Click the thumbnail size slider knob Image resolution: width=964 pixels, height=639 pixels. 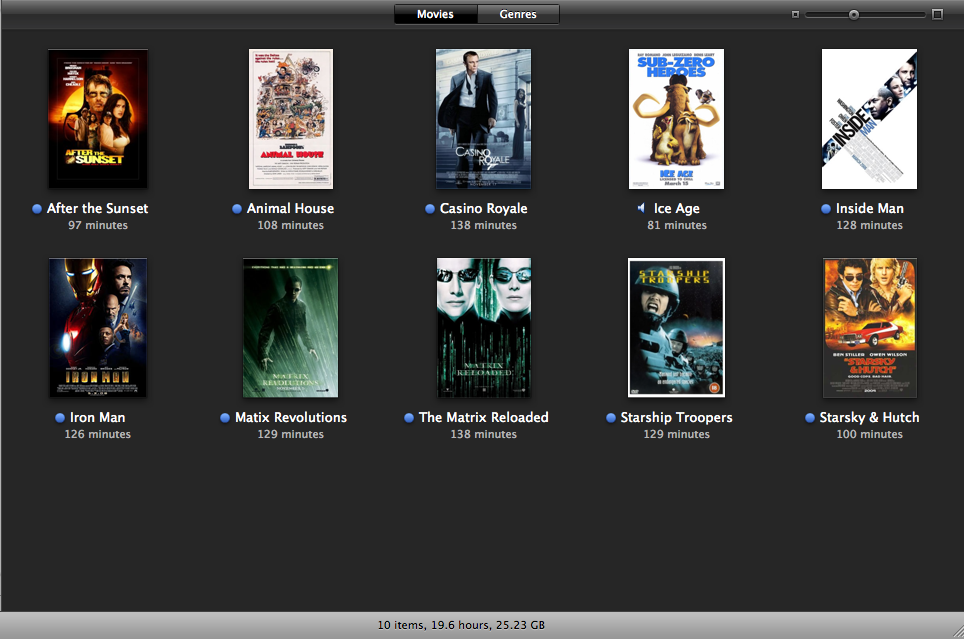tap(853, 15)
